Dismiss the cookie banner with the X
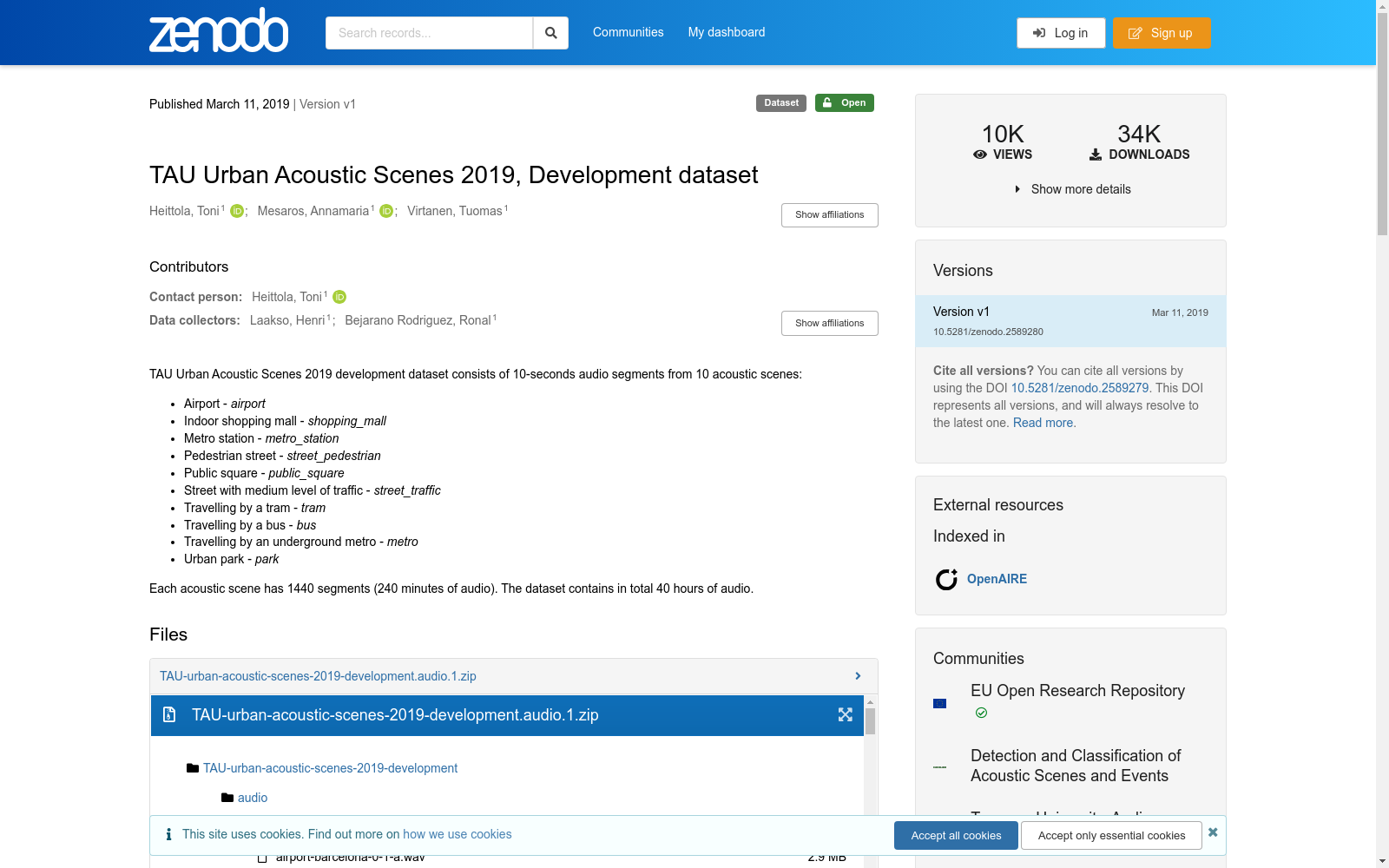The image size is (1389, 868). (x=1213, y=832)
